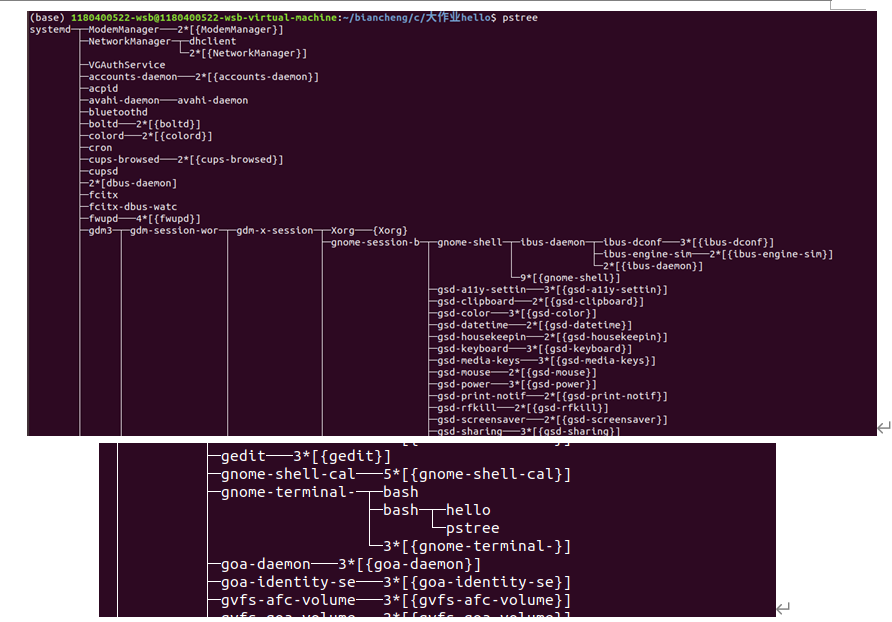Click the 4*[{fwupd}] thread entry

[168, 219]
